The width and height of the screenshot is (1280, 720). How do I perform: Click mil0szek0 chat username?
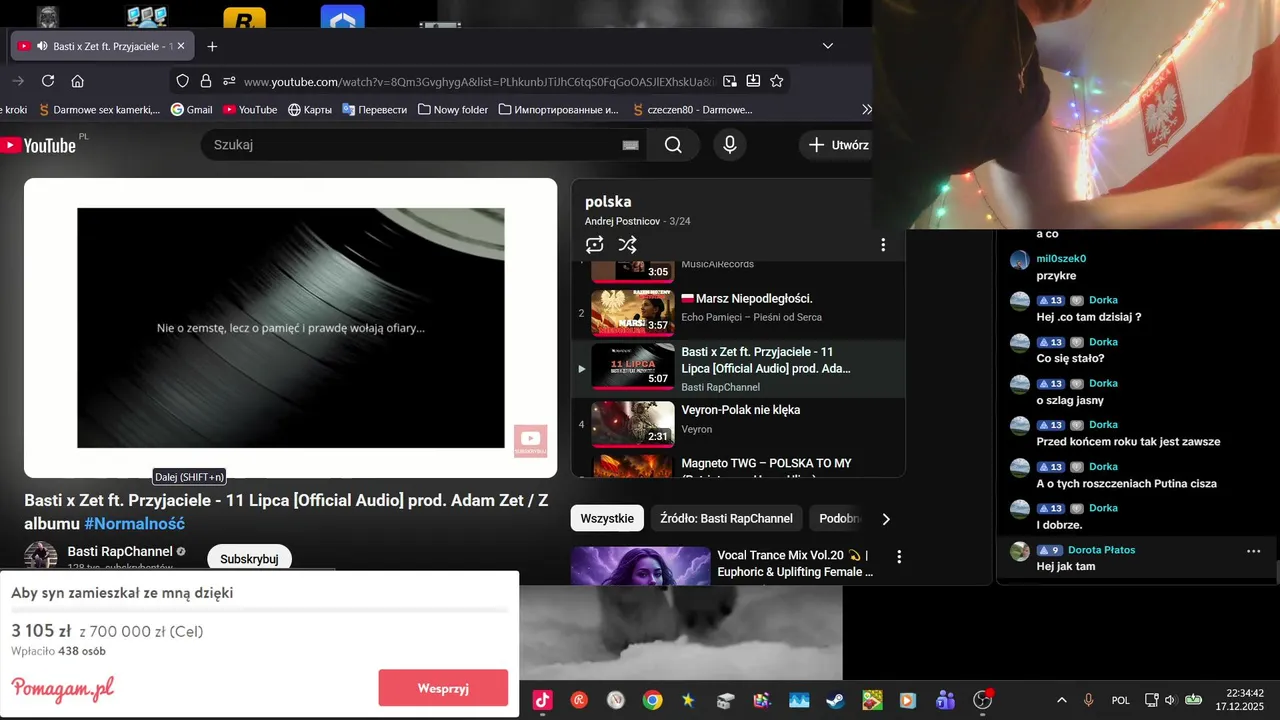1061,259
